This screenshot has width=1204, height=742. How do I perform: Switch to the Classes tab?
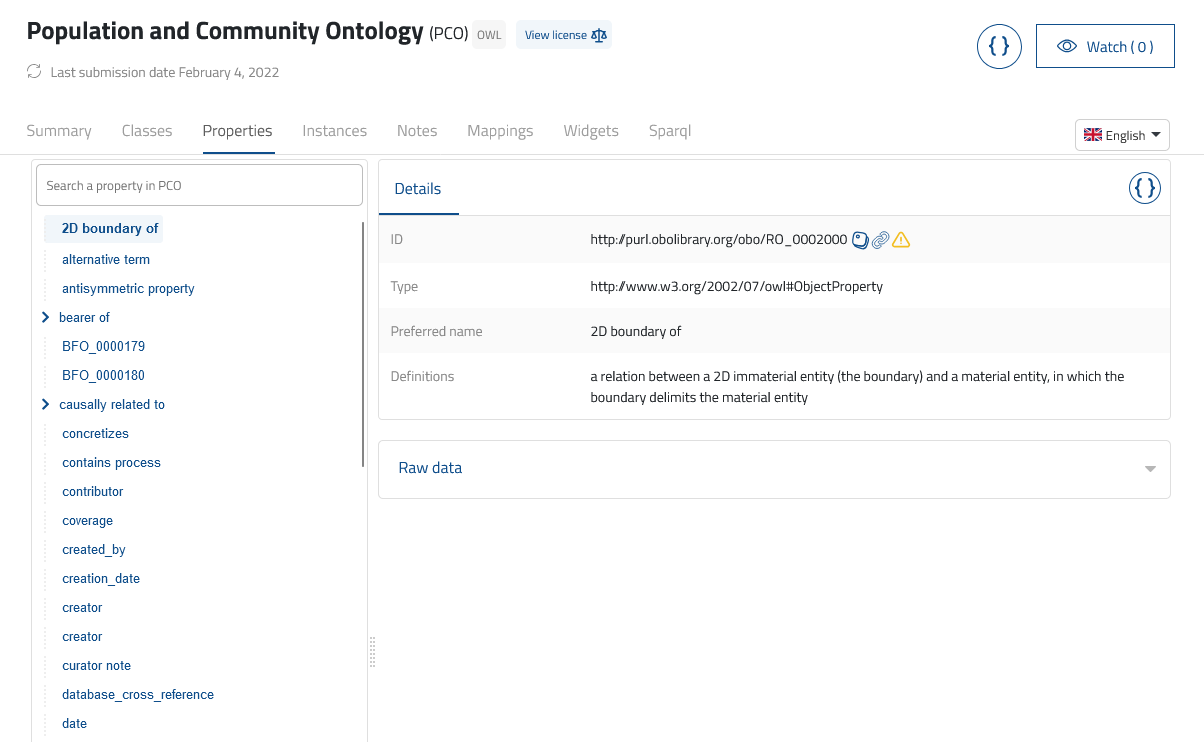146,130
